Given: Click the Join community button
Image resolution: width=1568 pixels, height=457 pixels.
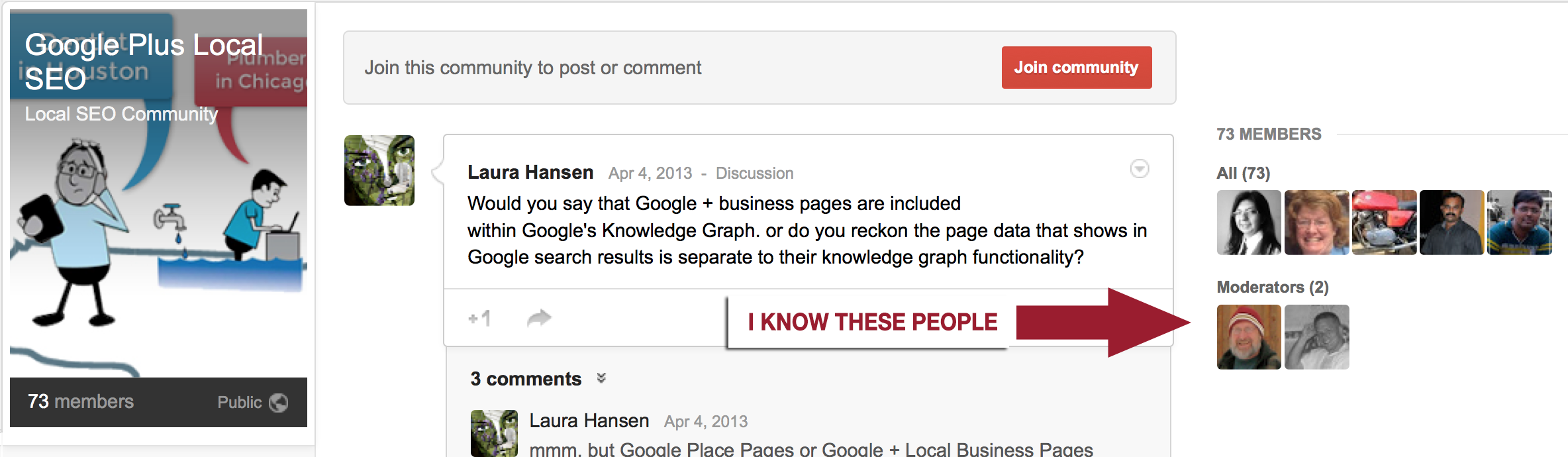Looking at the screenshot, I should 1077,68.
